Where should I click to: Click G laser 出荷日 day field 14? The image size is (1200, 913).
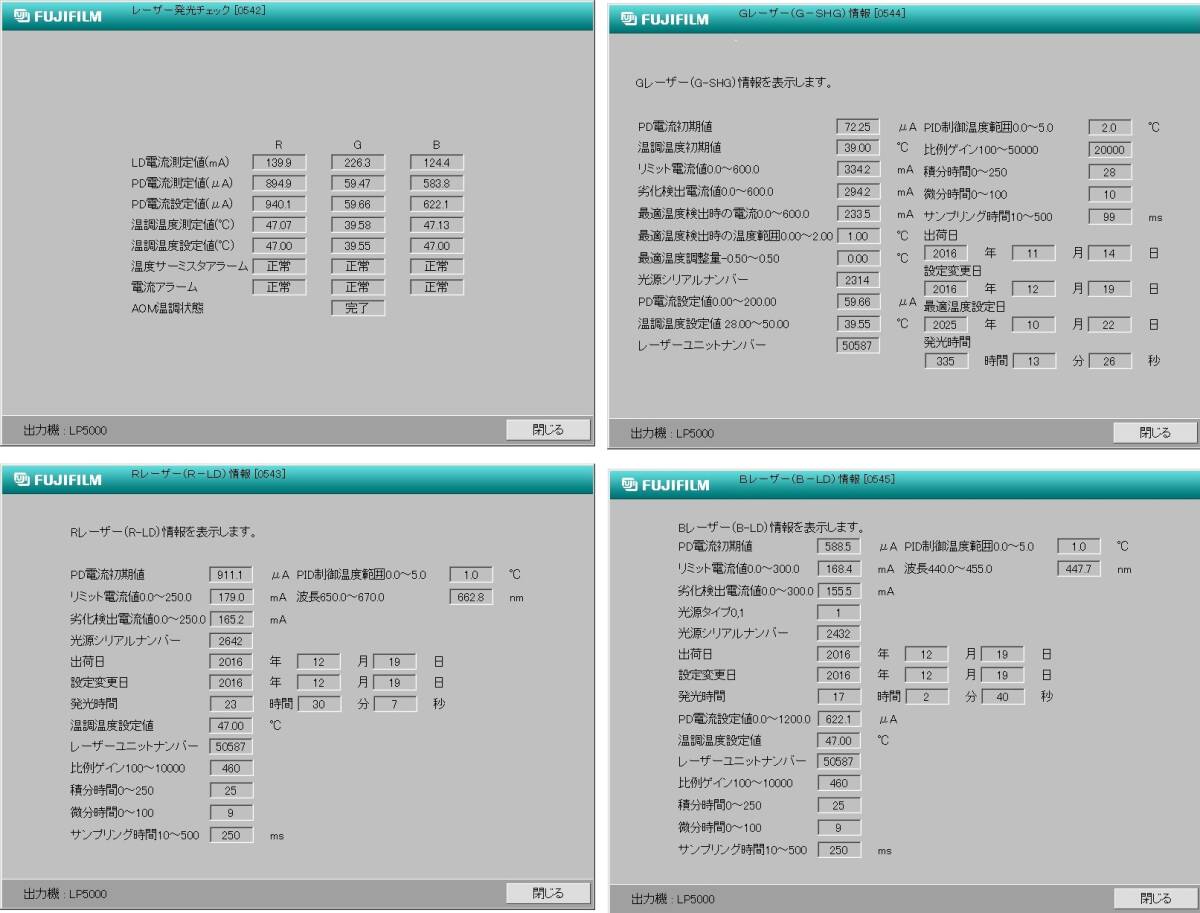point(1110,254)
